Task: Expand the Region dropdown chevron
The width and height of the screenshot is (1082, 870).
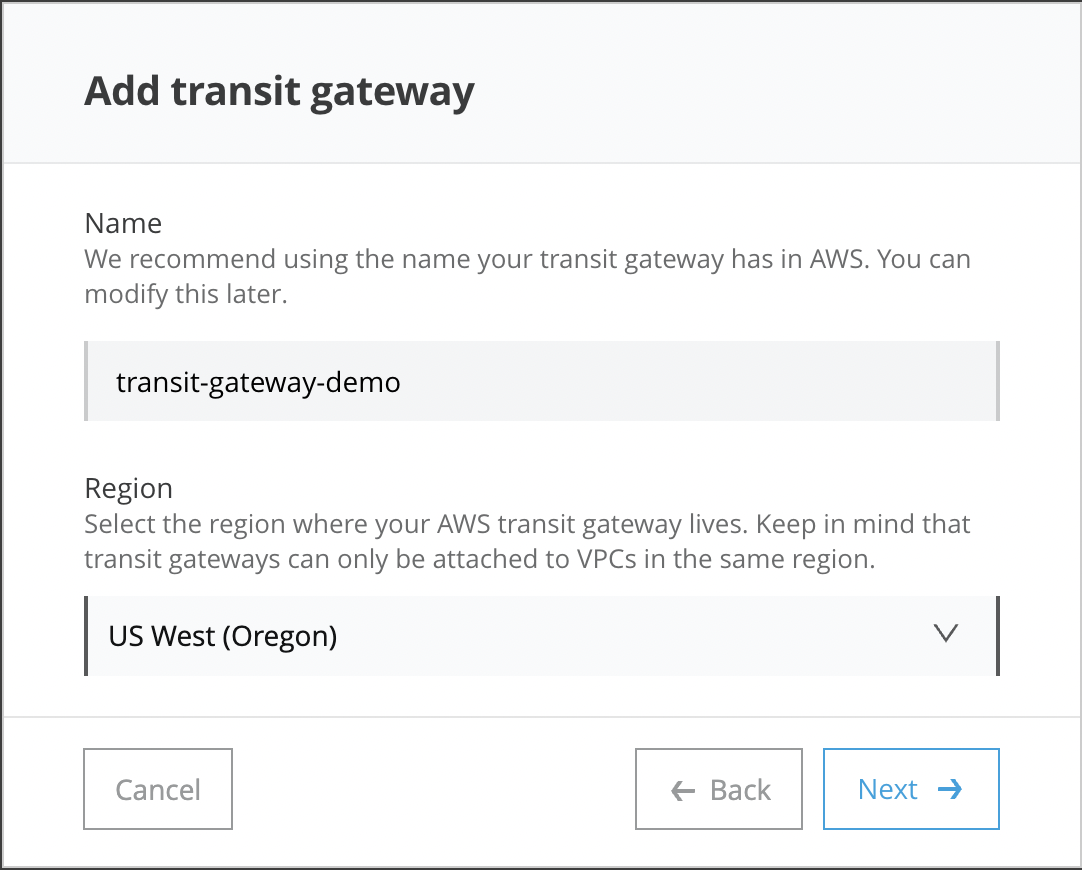Action: click(x=945, y=634)
